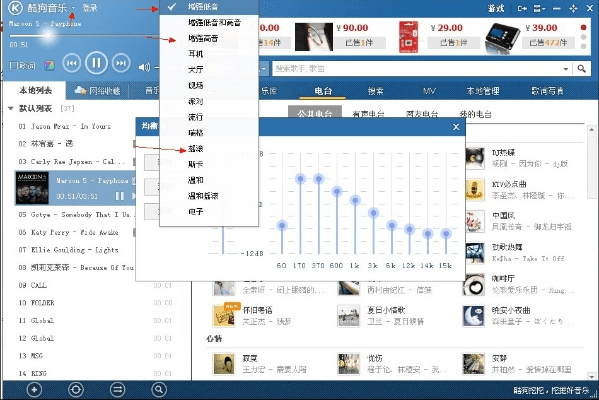Open the 安静 mood station thumbnail
The width and height of the screenshot is (599, 400).
tap(474, 364)
